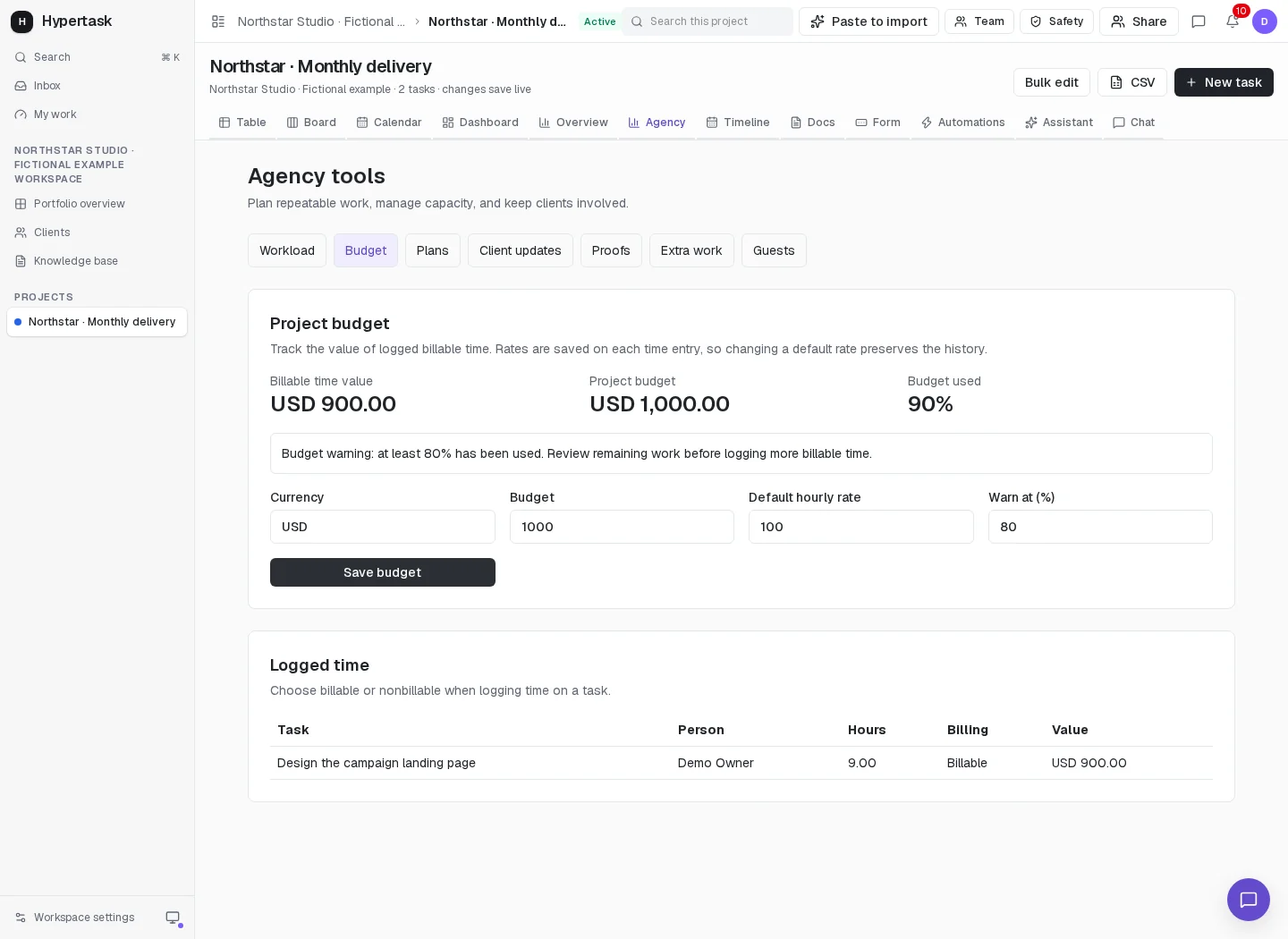Open Knowledge base
This screenshot has height=939, width=1288.
[97, 261]
